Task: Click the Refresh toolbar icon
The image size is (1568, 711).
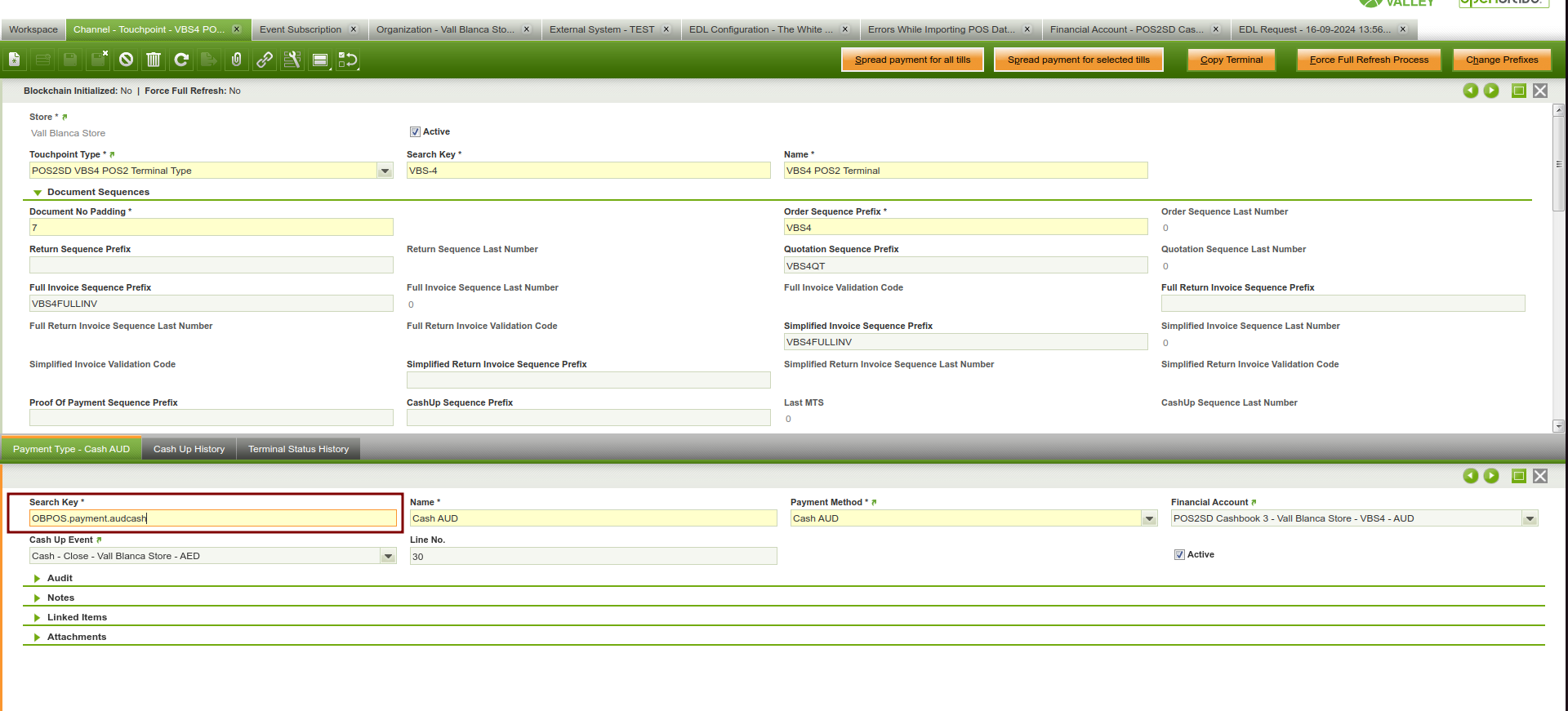Action: (x=181, y=60)
